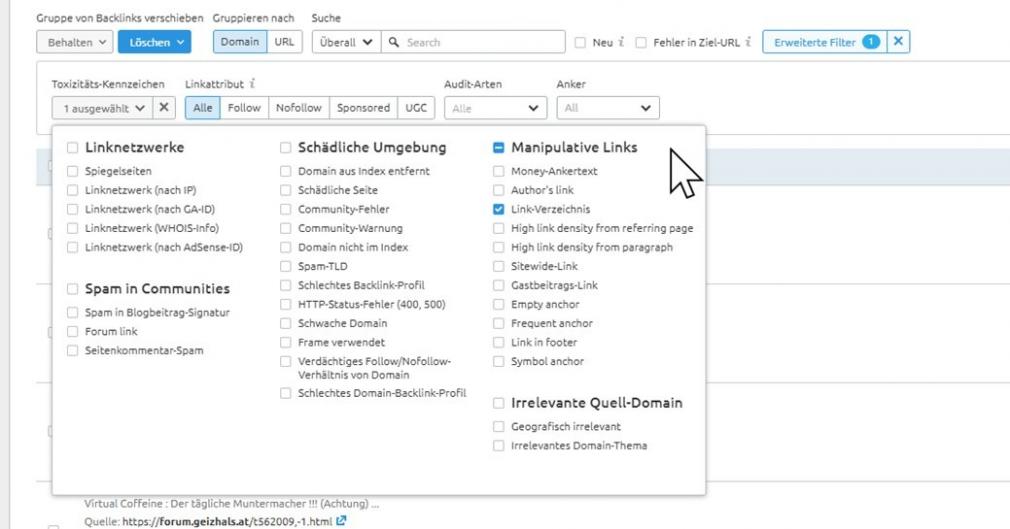Check Spam in Blogbeitrag-Signatur

pos(72,313)
